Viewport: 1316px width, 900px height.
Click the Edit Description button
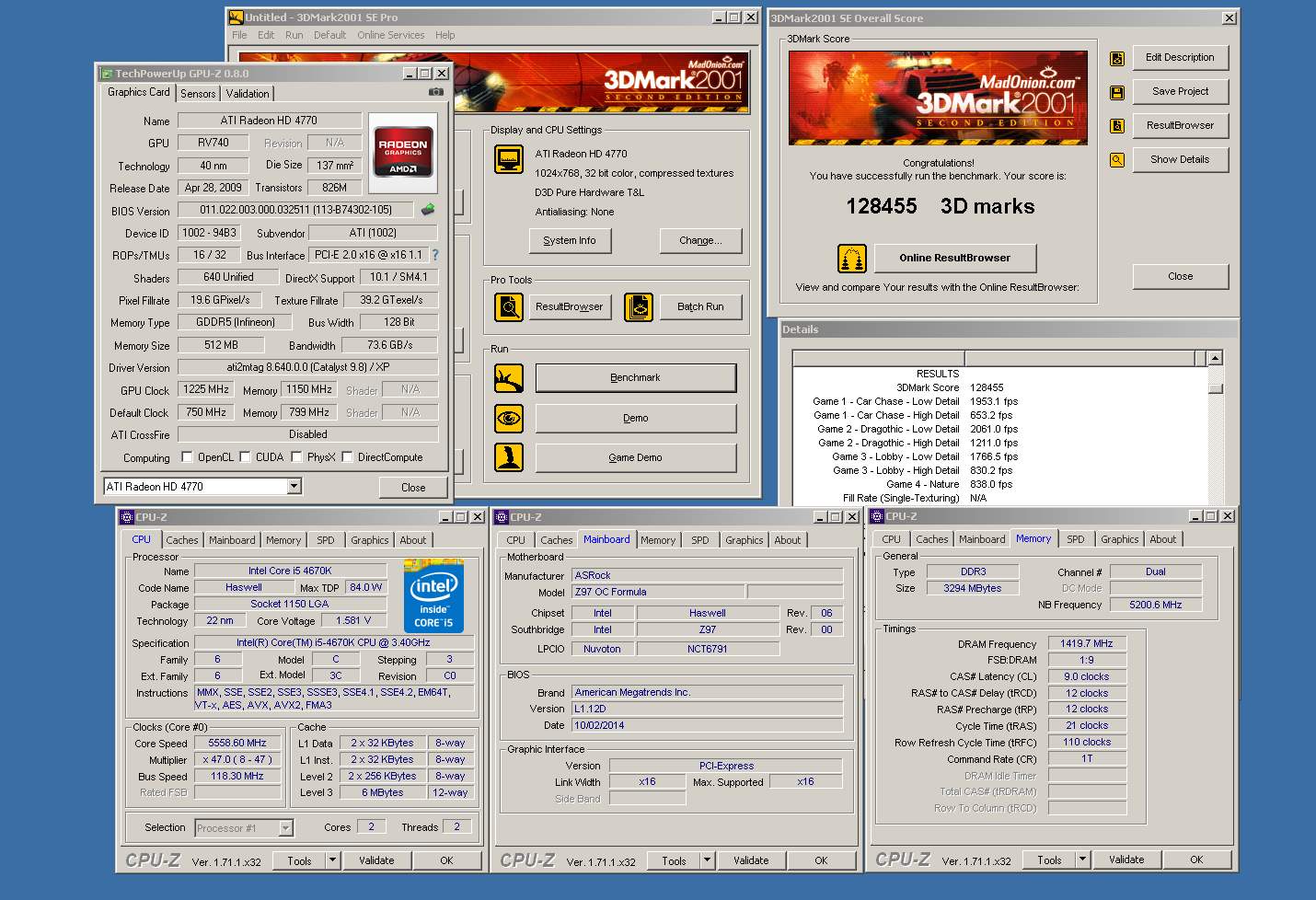point(1181,58)
